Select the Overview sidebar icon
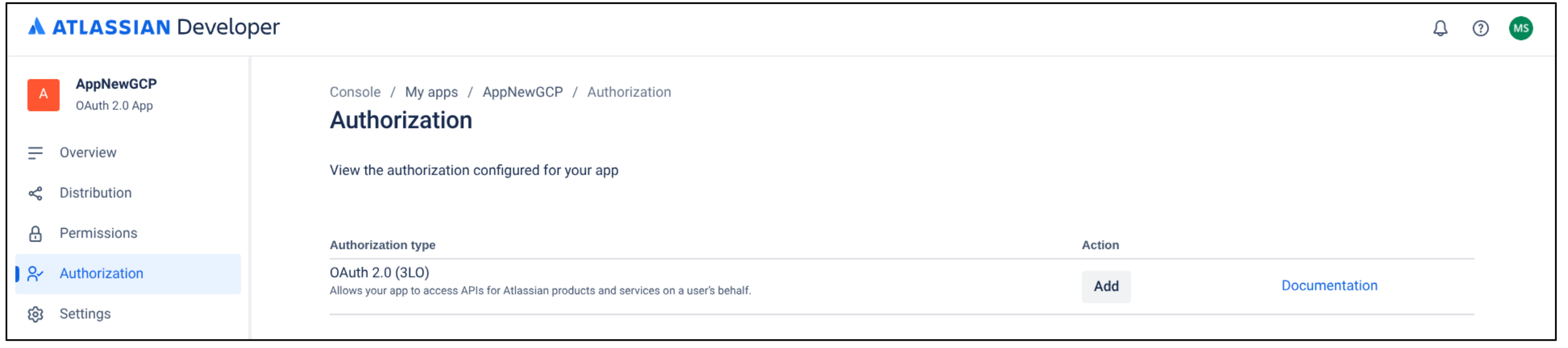Viewport: 1568px width, 348px height. coord(35,152)
